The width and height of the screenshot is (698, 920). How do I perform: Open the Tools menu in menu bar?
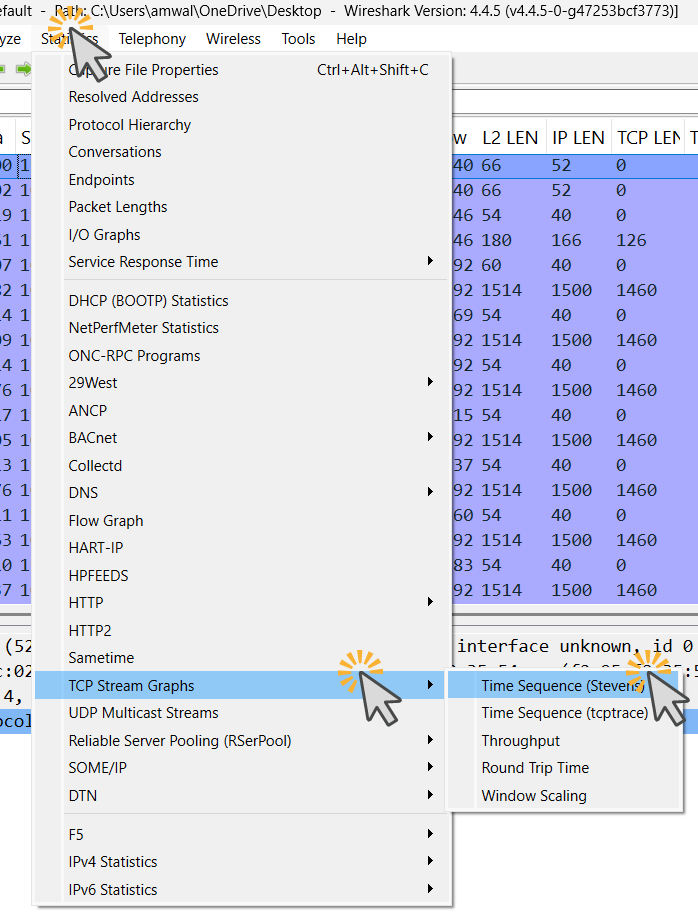click(x=298, y=39)
